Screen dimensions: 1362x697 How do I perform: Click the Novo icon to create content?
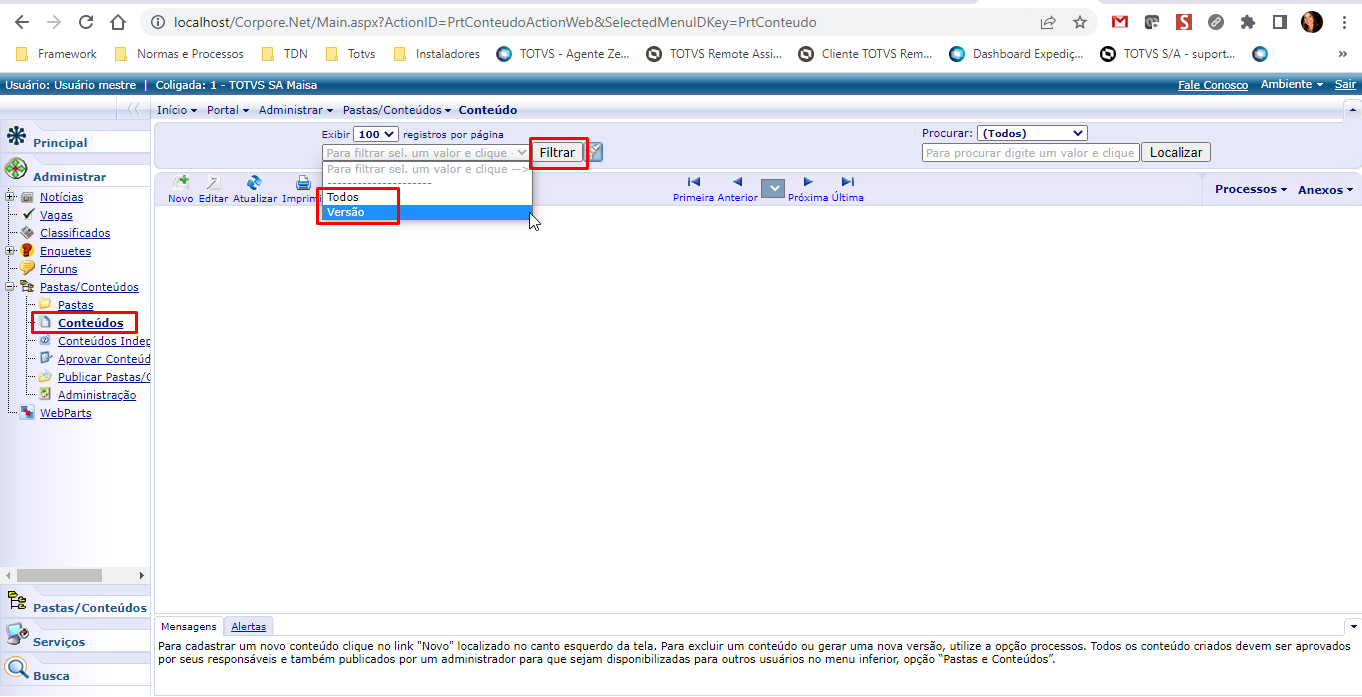(180, 182)
